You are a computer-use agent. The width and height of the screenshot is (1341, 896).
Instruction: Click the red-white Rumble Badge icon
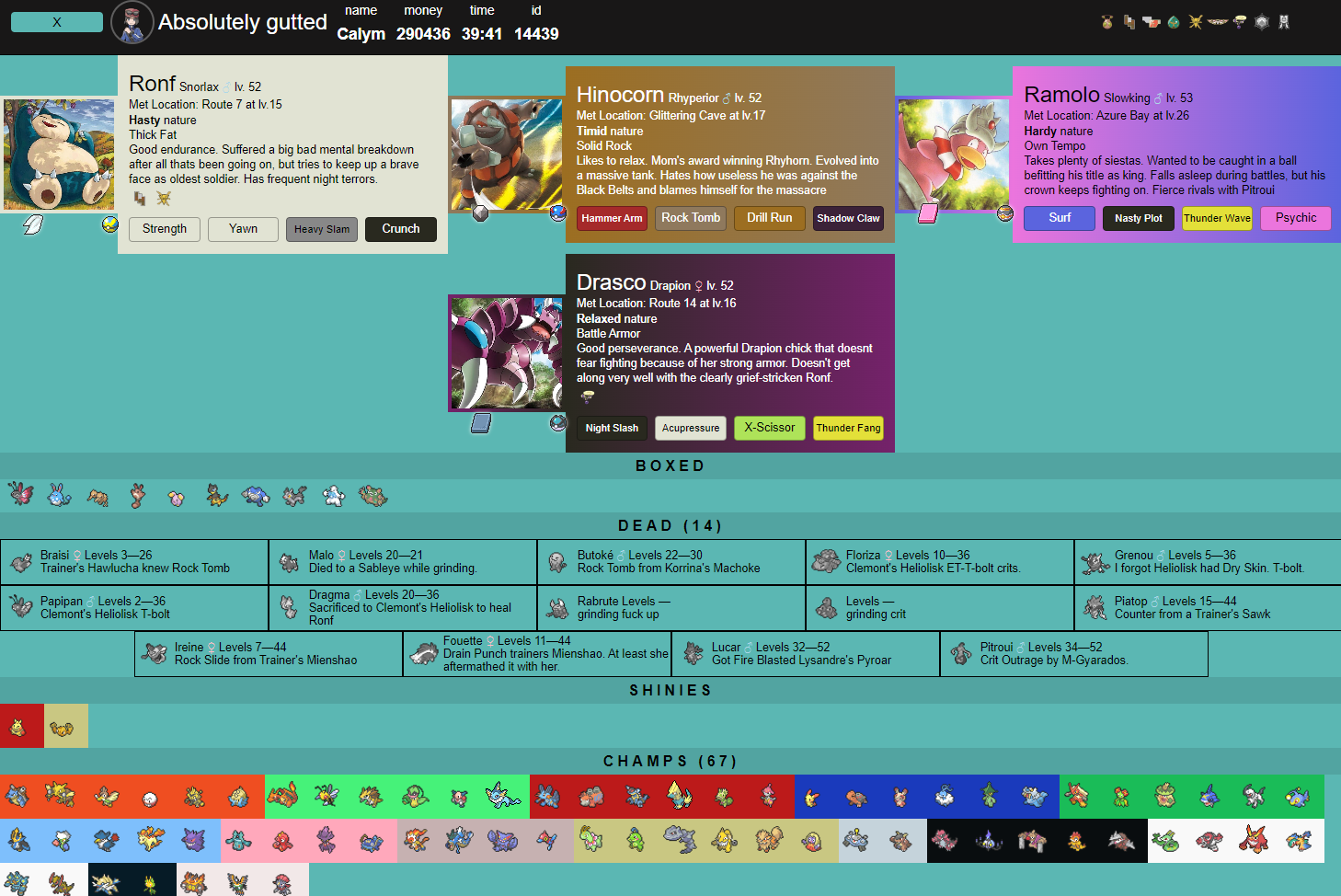(x=1152, y=22)
